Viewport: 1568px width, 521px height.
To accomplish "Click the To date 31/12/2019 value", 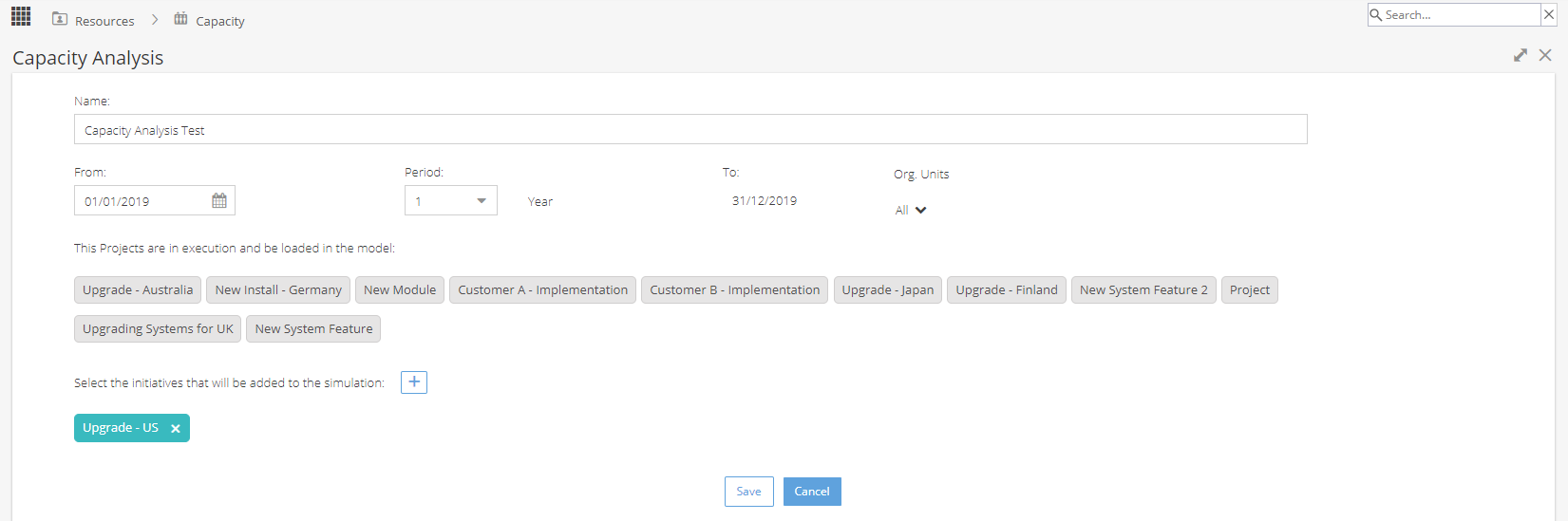I will (765, 201).
